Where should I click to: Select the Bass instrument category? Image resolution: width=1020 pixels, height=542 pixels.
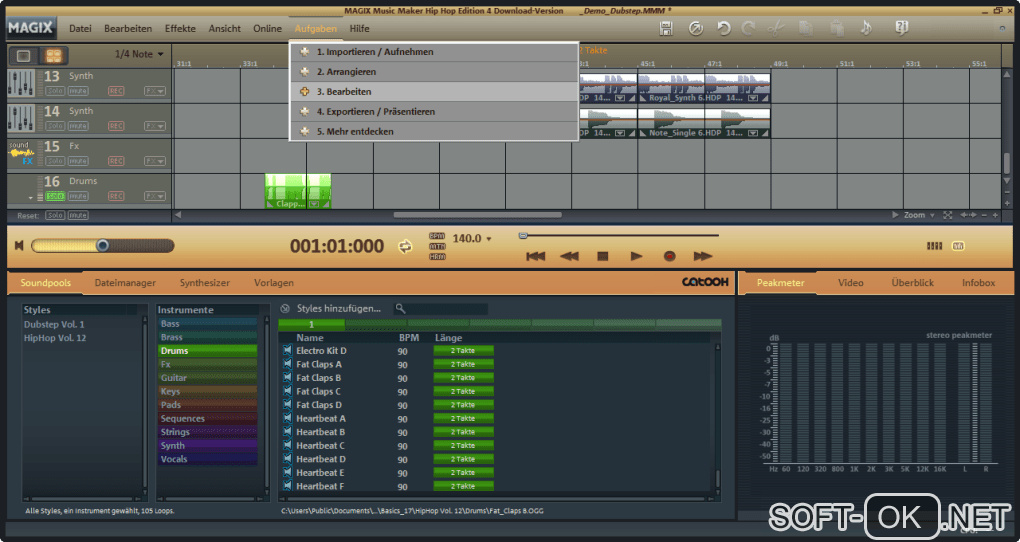(208, 323)
